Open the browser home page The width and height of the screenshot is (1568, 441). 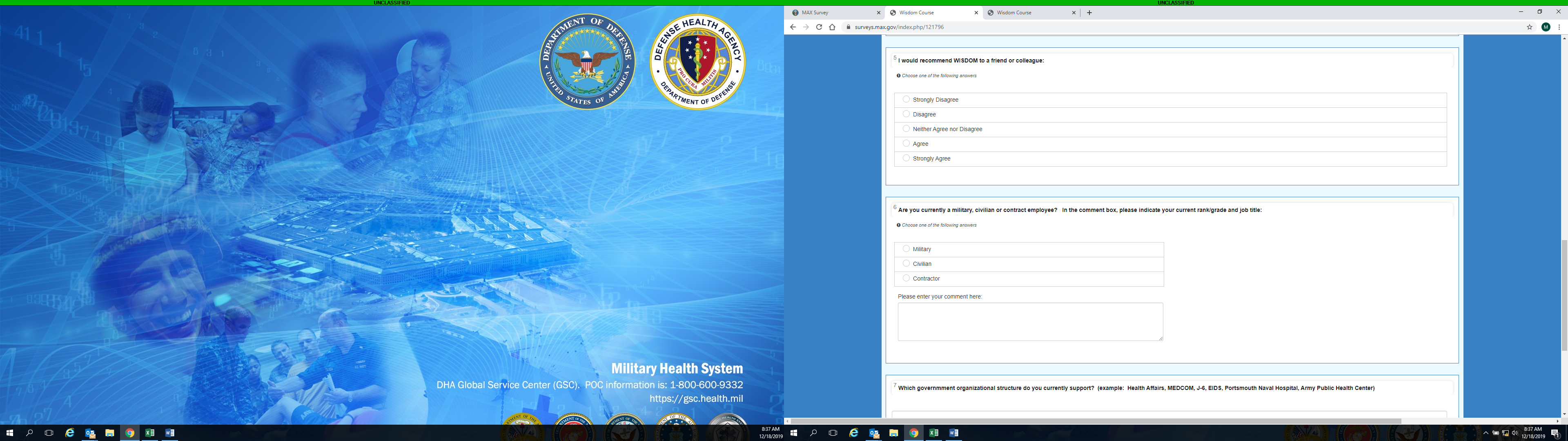(x=832, y=27)
